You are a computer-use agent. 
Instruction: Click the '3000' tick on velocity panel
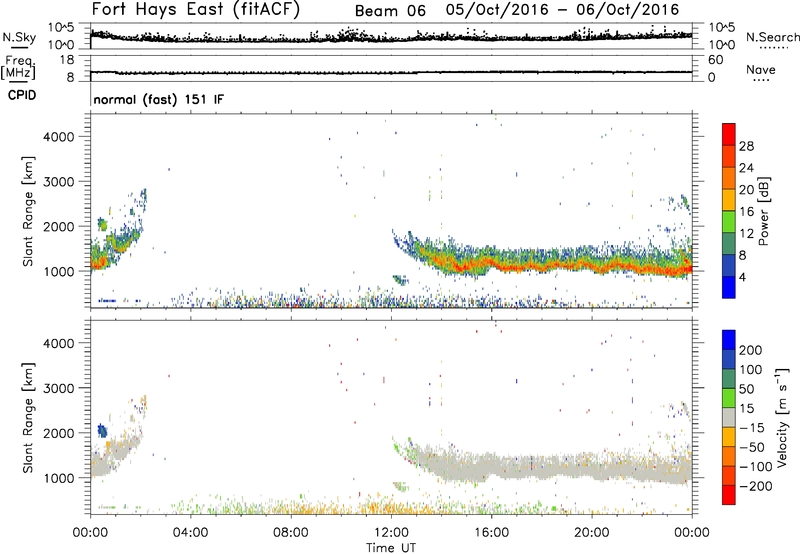[59, 388]
